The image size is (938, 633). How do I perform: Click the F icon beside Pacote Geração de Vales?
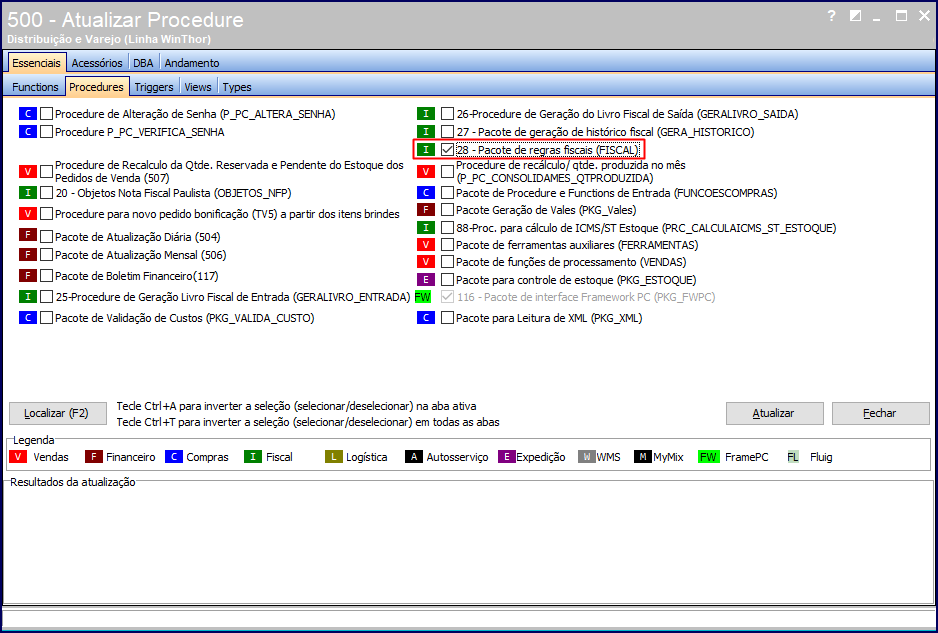pos(426,210)
